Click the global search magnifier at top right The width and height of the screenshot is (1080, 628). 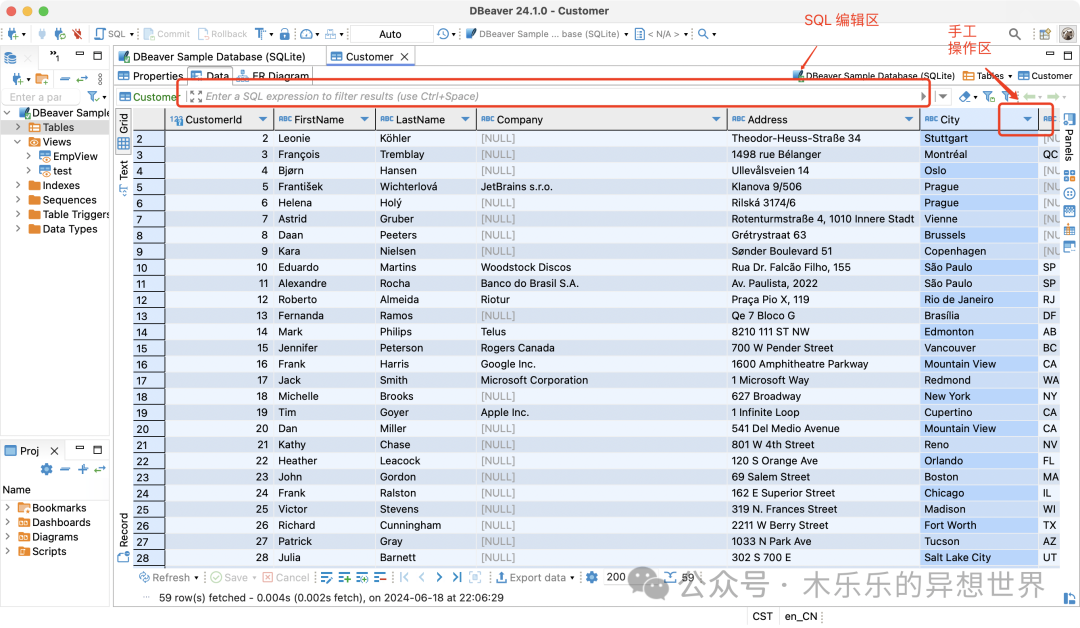coord(1015,34)
